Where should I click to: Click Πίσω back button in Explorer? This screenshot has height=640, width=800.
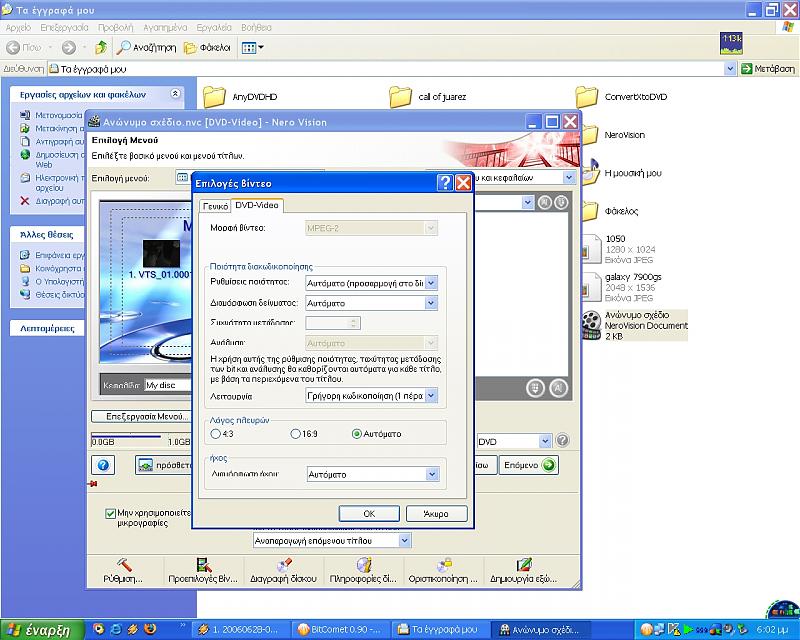23,47
